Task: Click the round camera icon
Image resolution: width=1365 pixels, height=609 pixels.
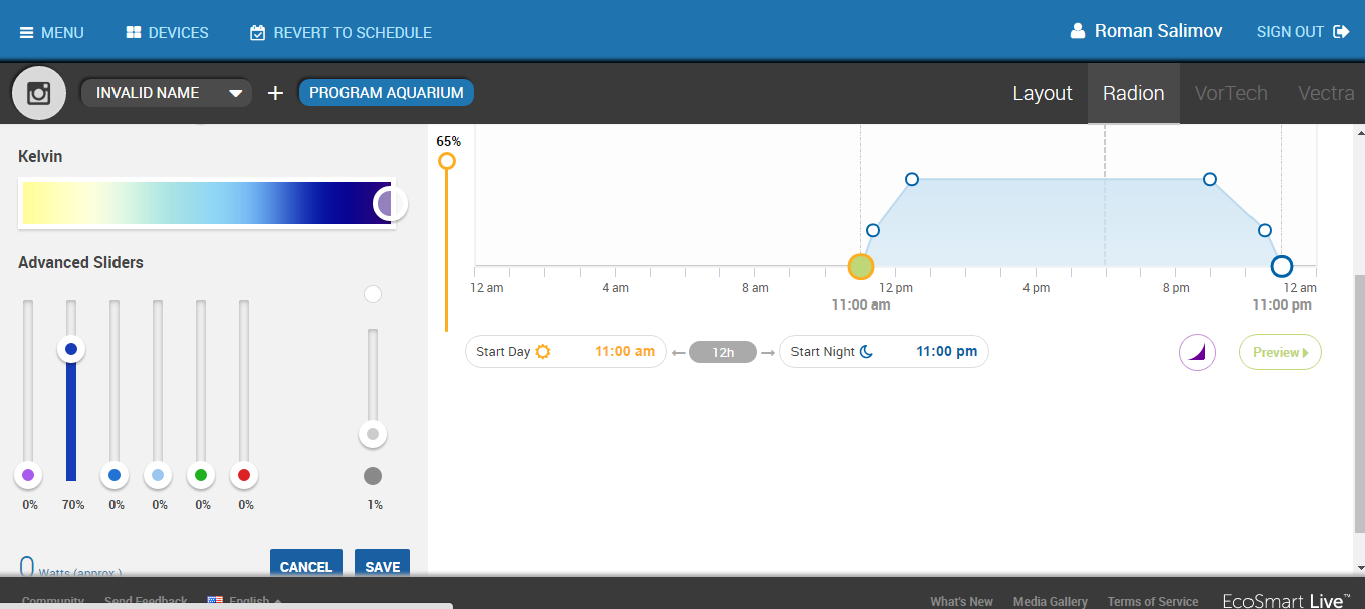Action: point(39,93)
